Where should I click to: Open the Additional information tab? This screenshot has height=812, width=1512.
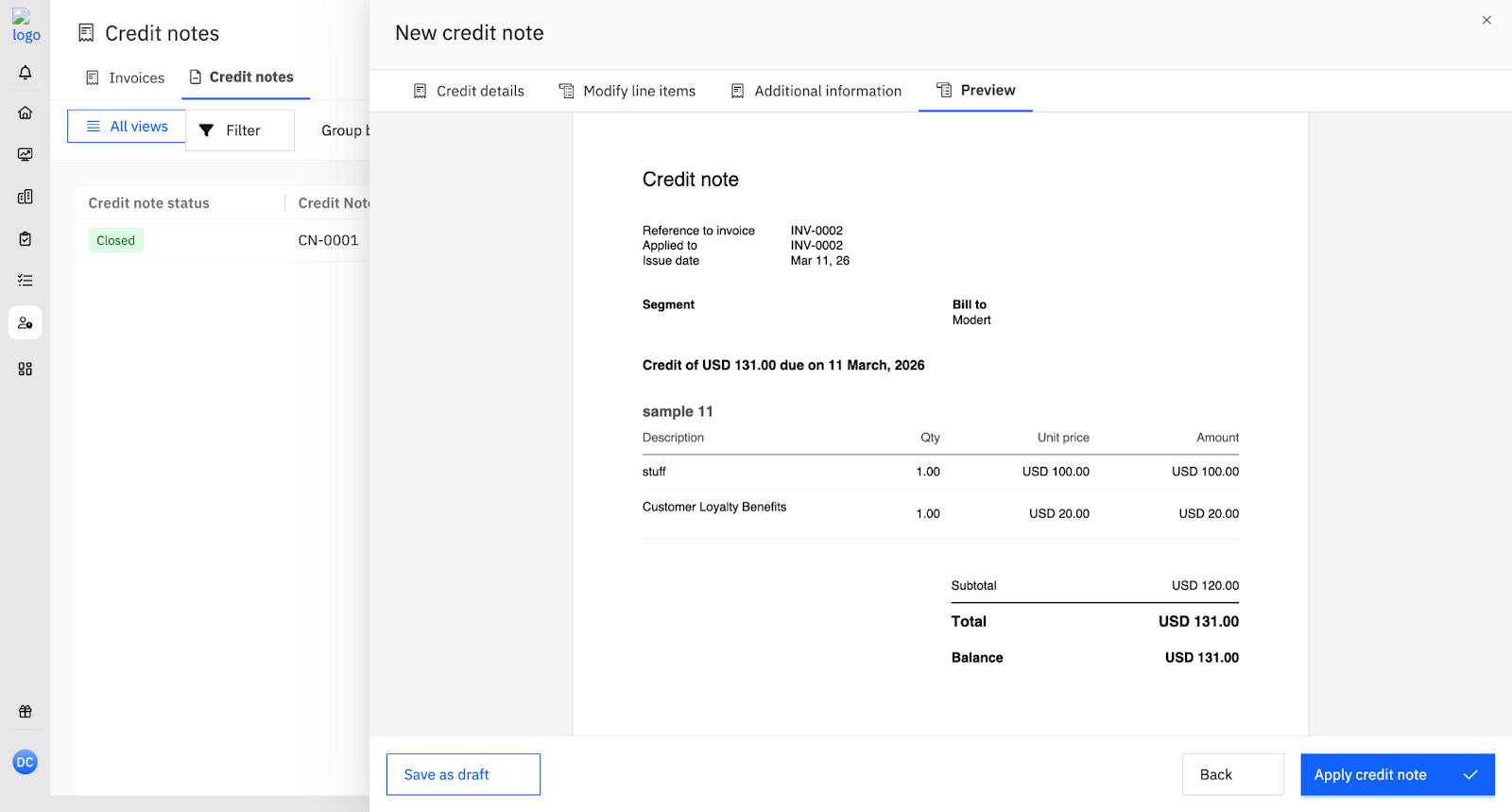click(x=816, y=91)
